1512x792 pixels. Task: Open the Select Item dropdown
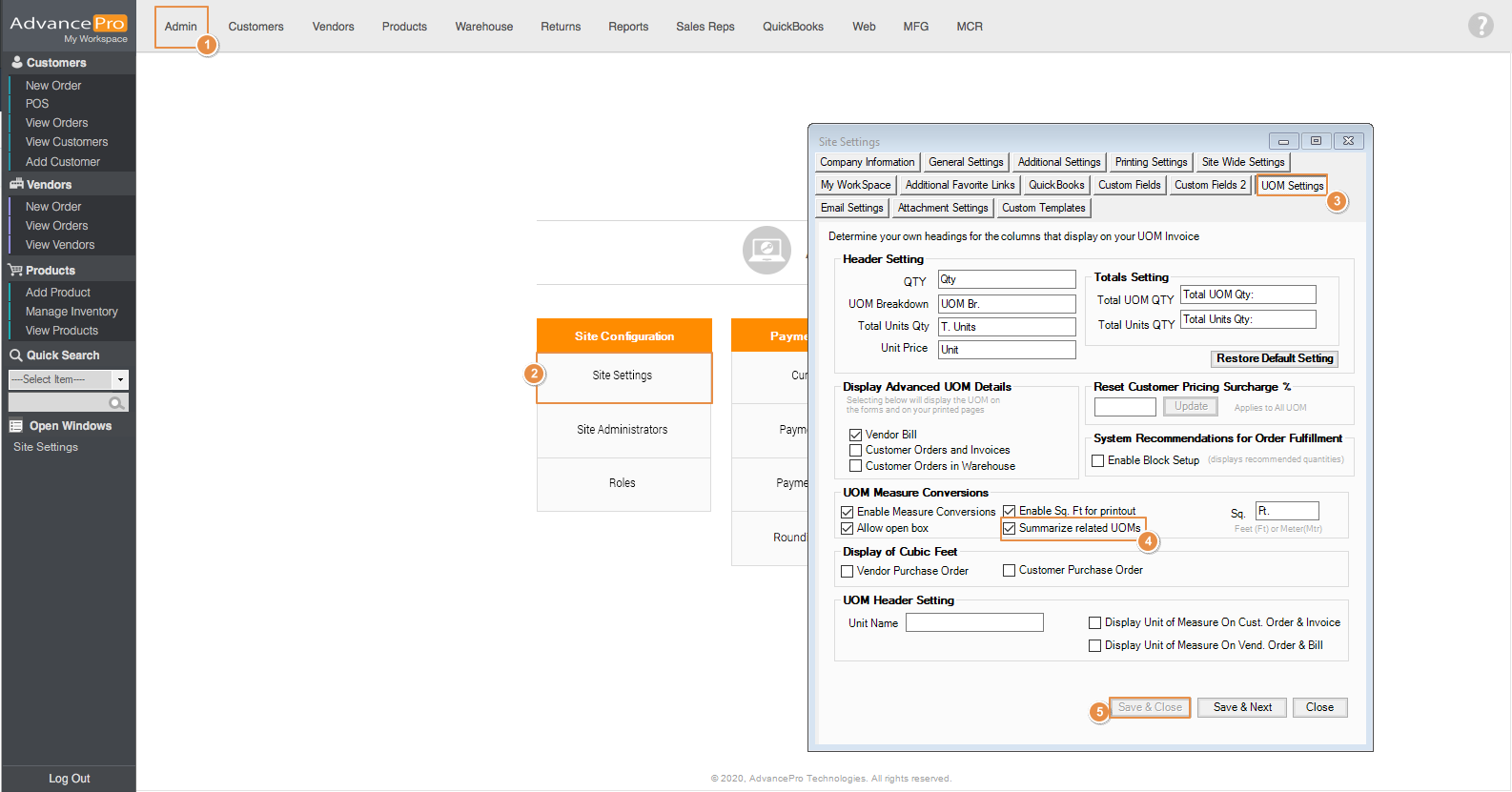click(x=120, y=379)
